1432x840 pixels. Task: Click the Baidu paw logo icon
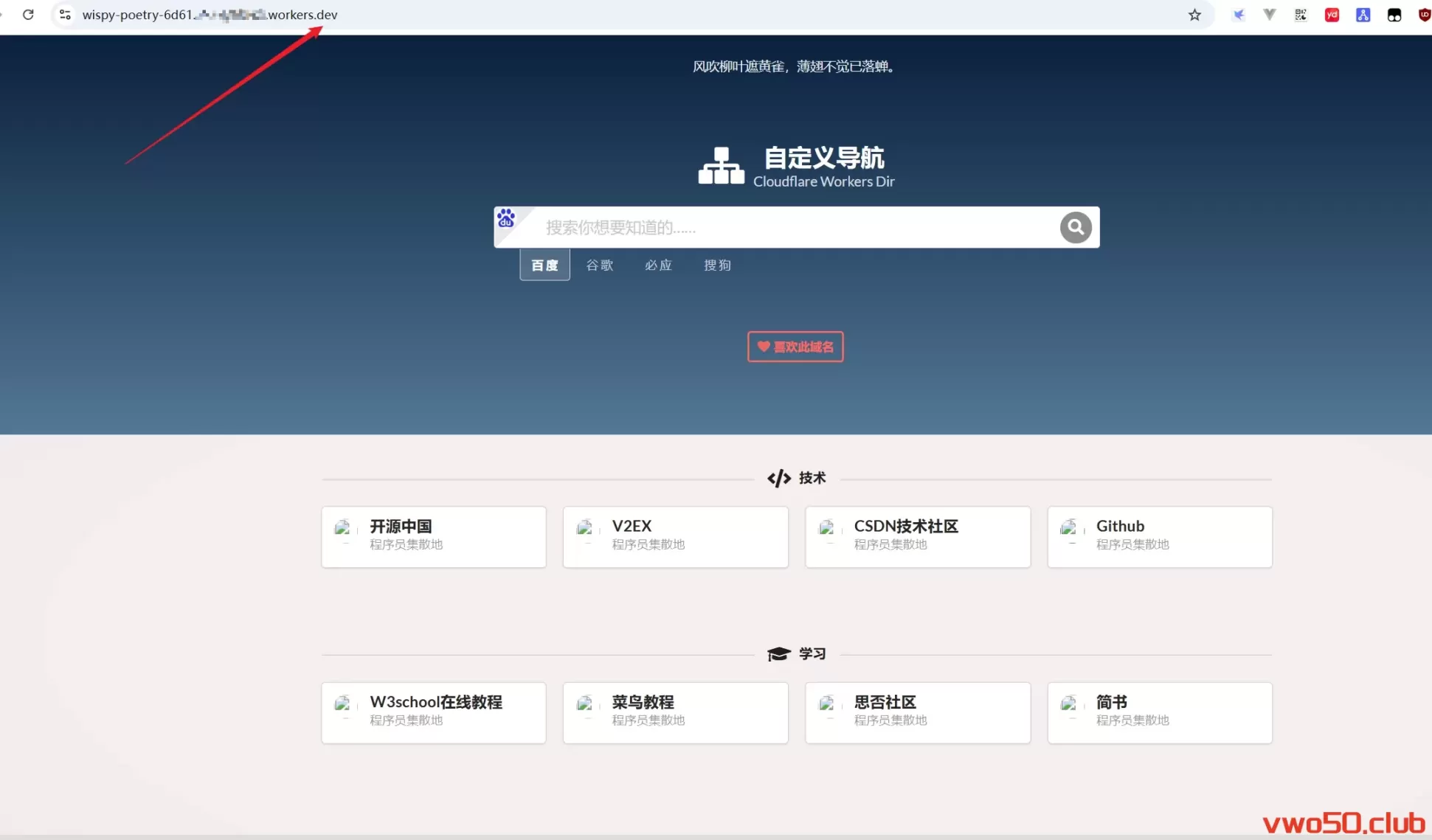click(x=506, y=218)
